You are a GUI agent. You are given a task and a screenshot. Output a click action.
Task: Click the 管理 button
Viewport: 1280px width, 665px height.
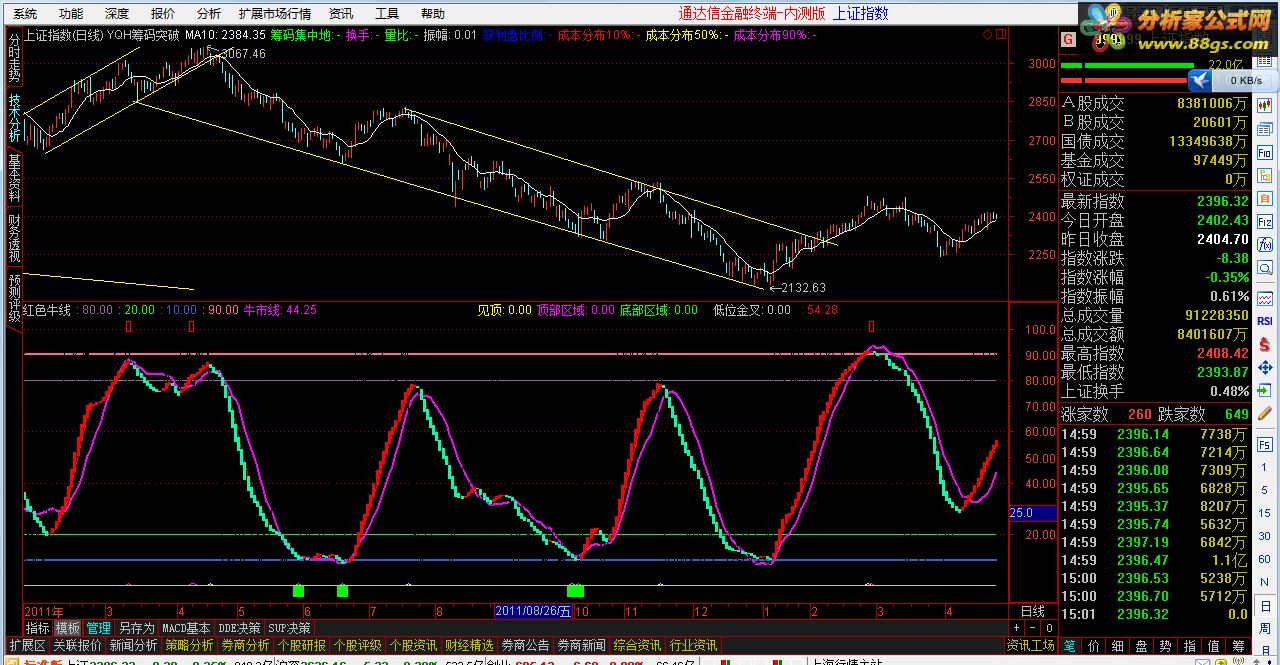coord(98,628)
